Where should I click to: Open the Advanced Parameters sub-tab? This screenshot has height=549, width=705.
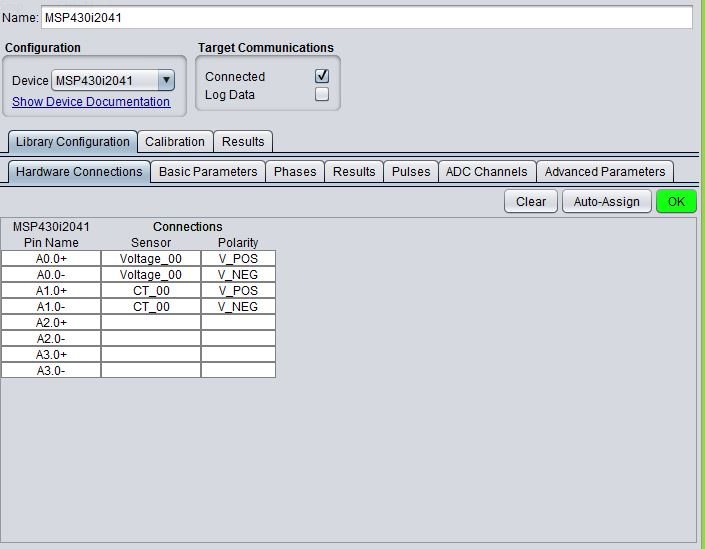point(605,172)
